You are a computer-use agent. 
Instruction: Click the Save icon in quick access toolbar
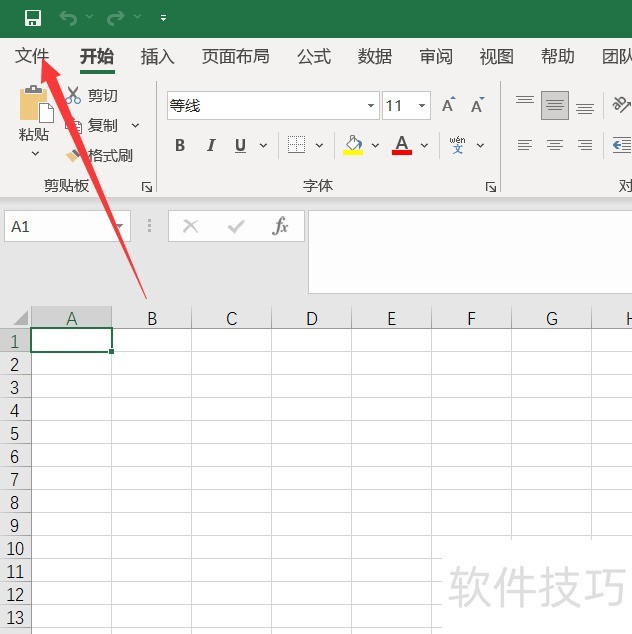pyautogui.click(x=33, y=18)
